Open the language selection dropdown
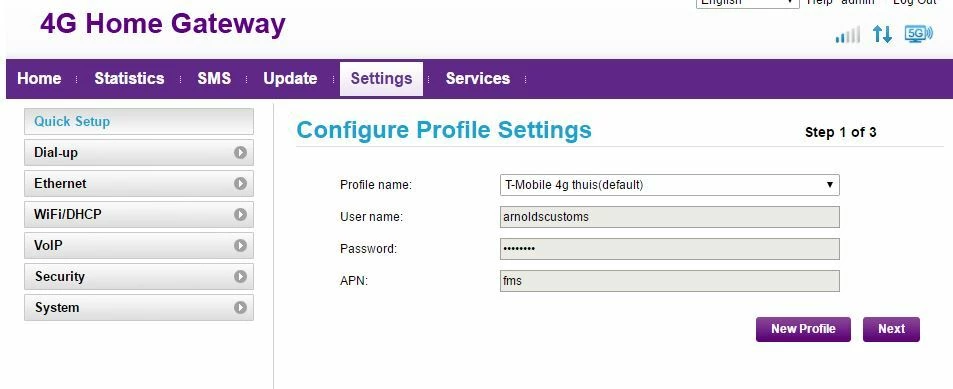This screenshot has width=953, height=389. [x=747, y=2]
